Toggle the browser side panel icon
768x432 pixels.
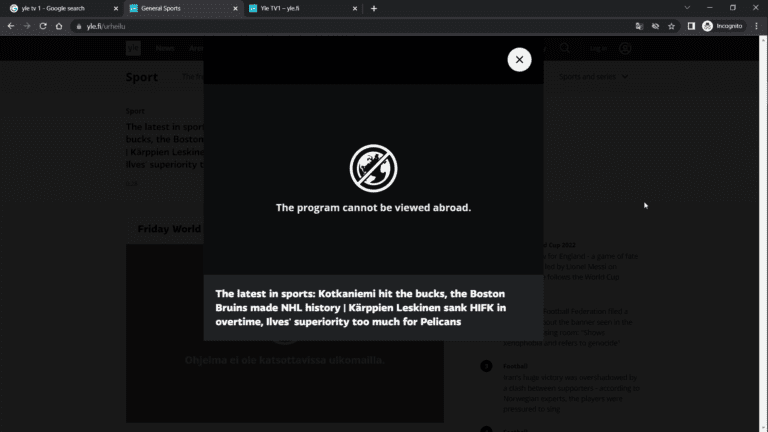pyautogui.click(x=691, y=26)
